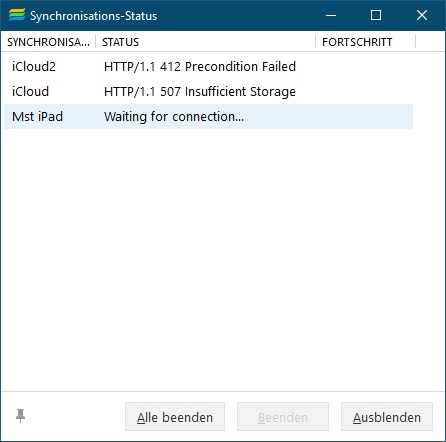Minimize the Synchronisations-Status window
Screen dimensions: 446x442
[x=331, y=15]
